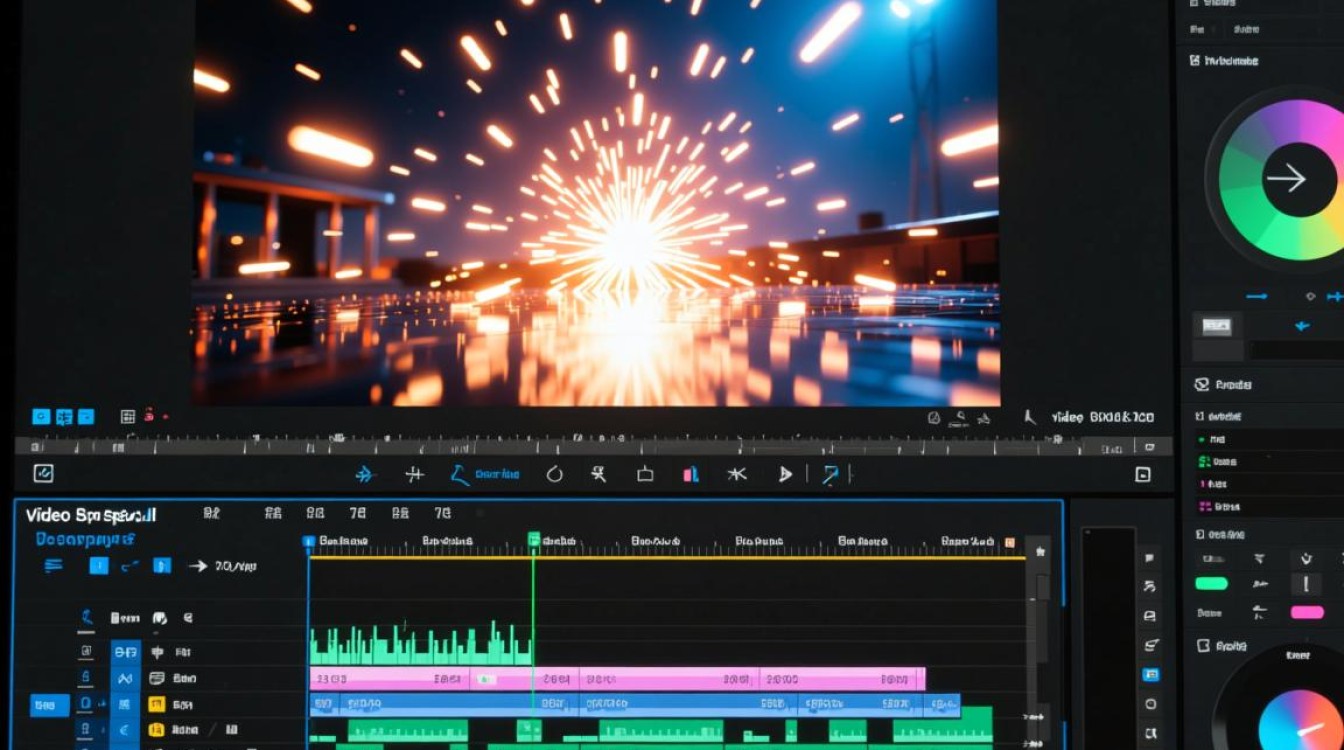The width and height of the screenshot is (1344, 750).
Task: Click the blue left arrow below the color wheel
Action: click(x=1302, y=326)
